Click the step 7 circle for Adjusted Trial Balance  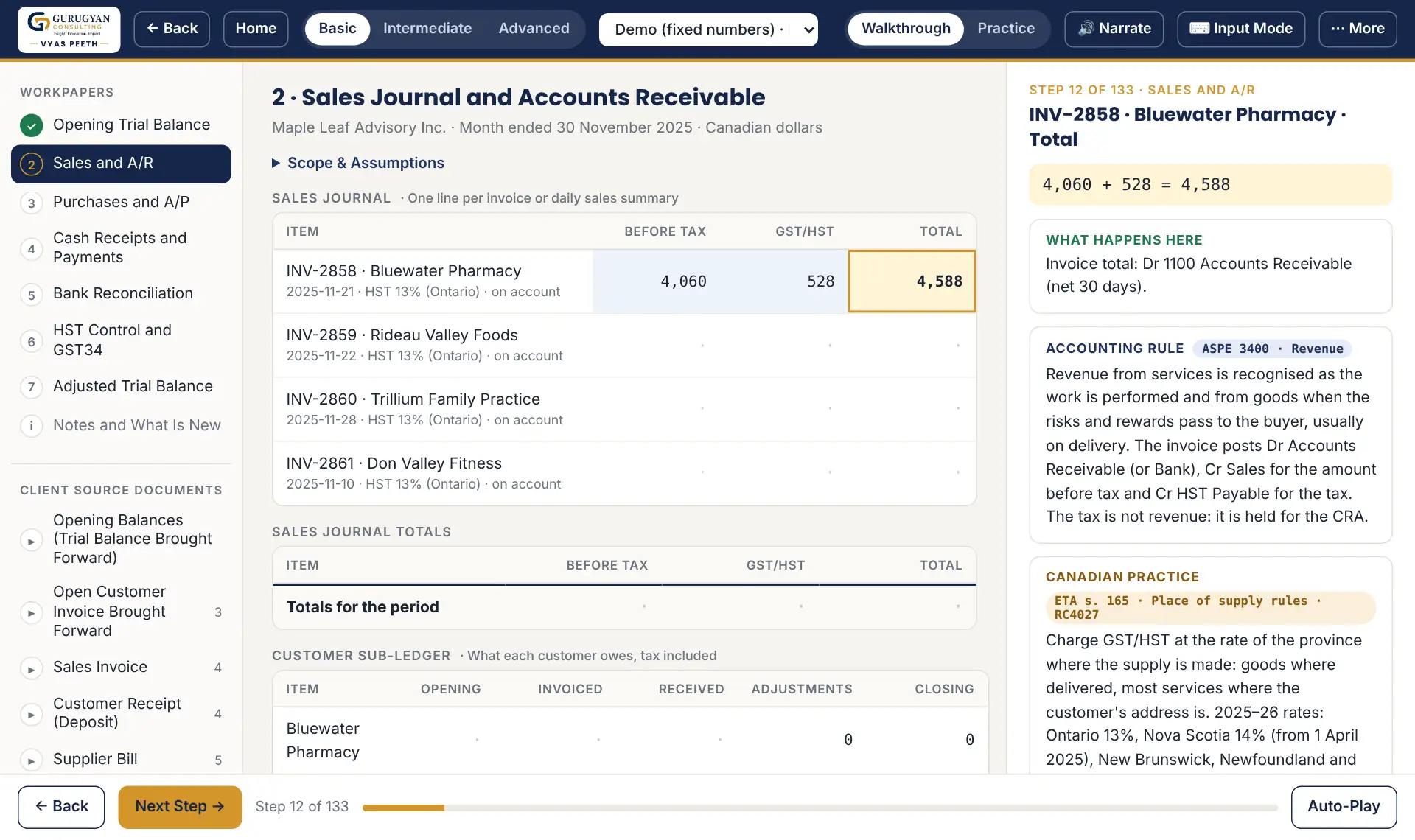click(x=31, y=387)
